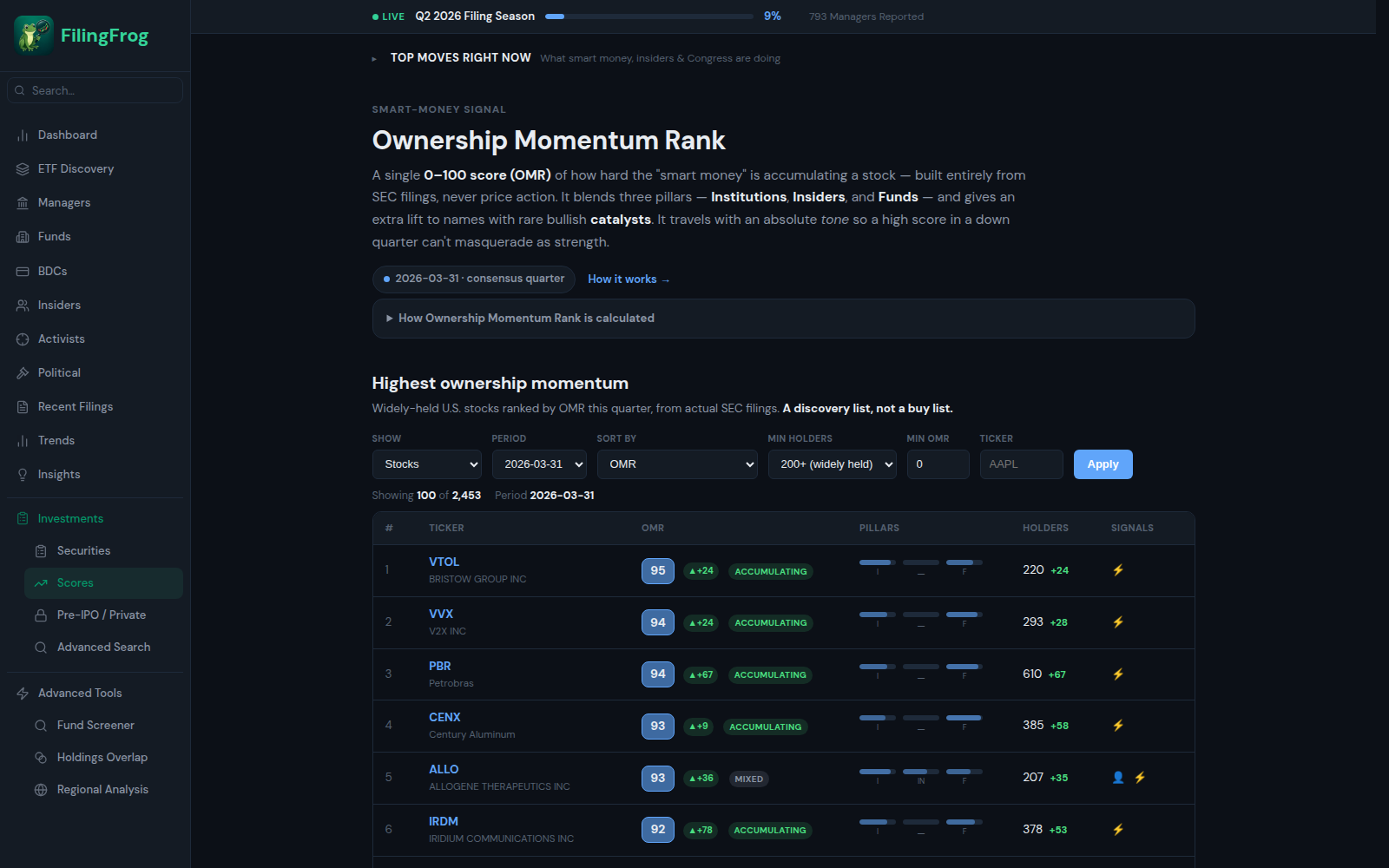
Task: Click the Min OMR input field
Action: 938,464
